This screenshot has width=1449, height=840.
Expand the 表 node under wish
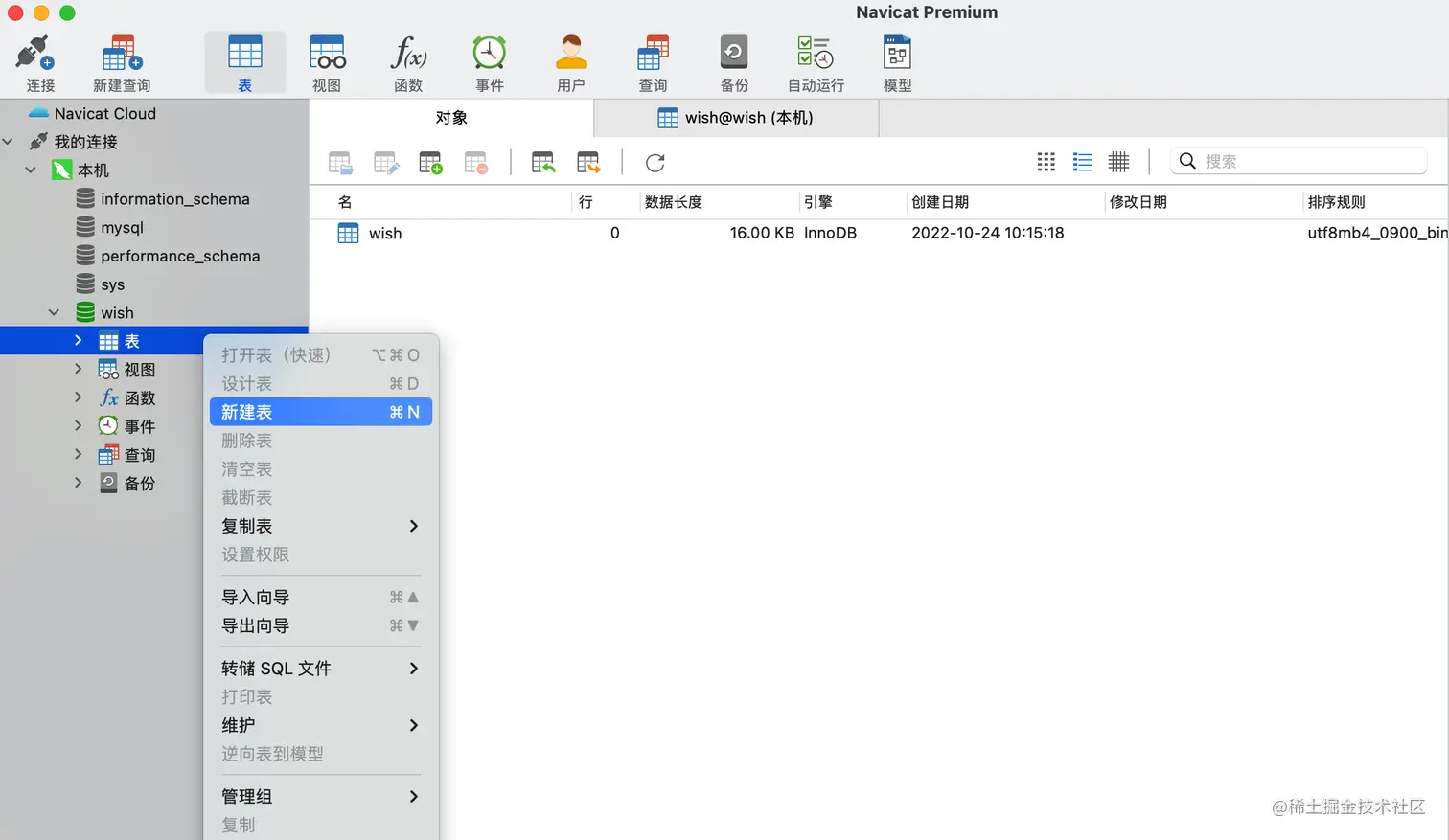[x=79, y=341]
